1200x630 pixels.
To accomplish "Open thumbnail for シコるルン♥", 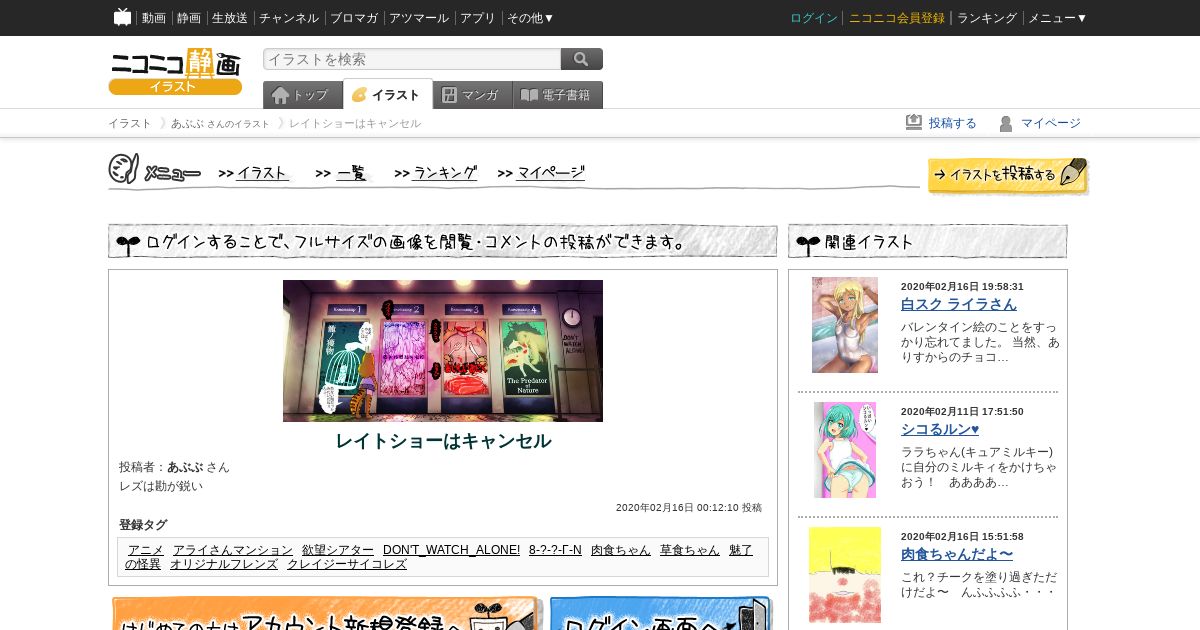I will pos(845,450).
